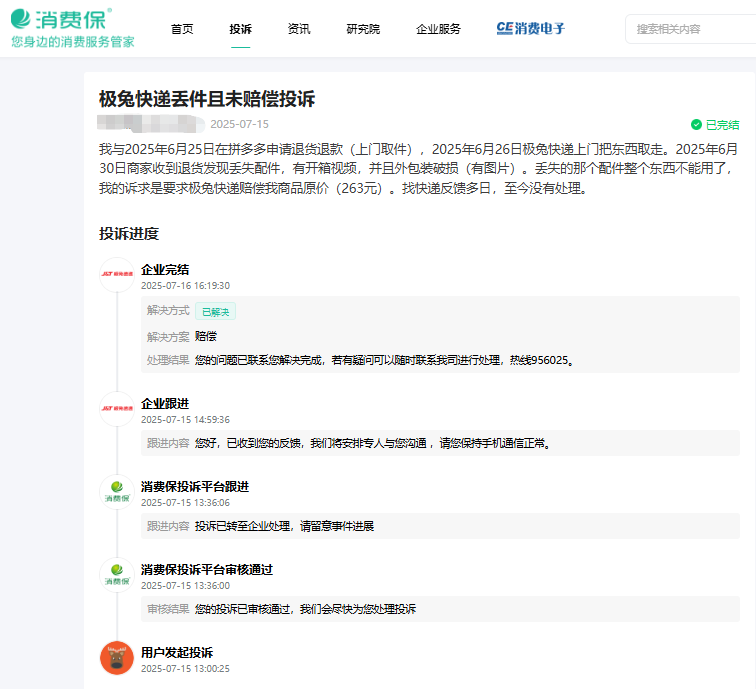Click the green 已完结 check icon

pos(696,125)
